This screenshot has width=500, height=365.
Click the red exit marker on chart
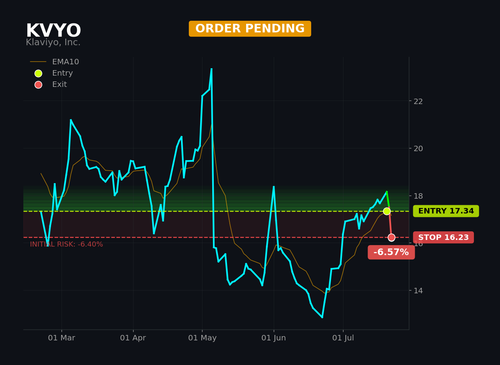point(392,237)
